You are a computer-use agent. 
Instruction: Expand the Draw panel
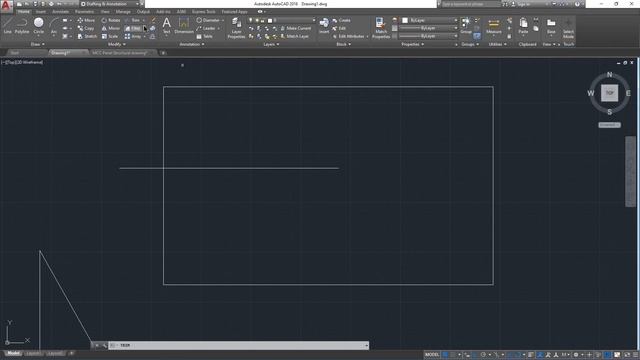(x=38, y=44)
